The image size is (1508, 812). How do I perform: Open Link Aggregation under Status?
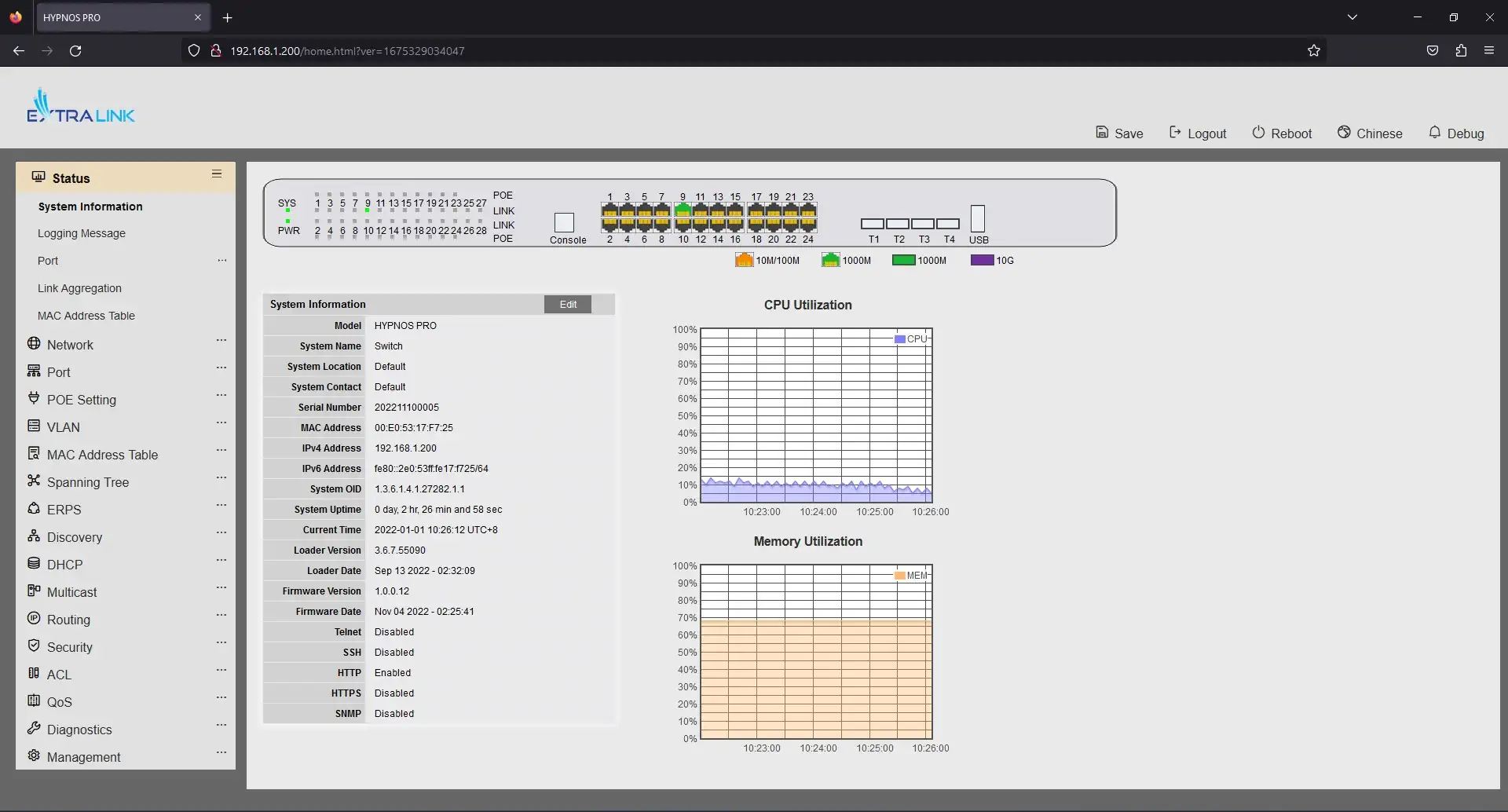click(79, 288)
